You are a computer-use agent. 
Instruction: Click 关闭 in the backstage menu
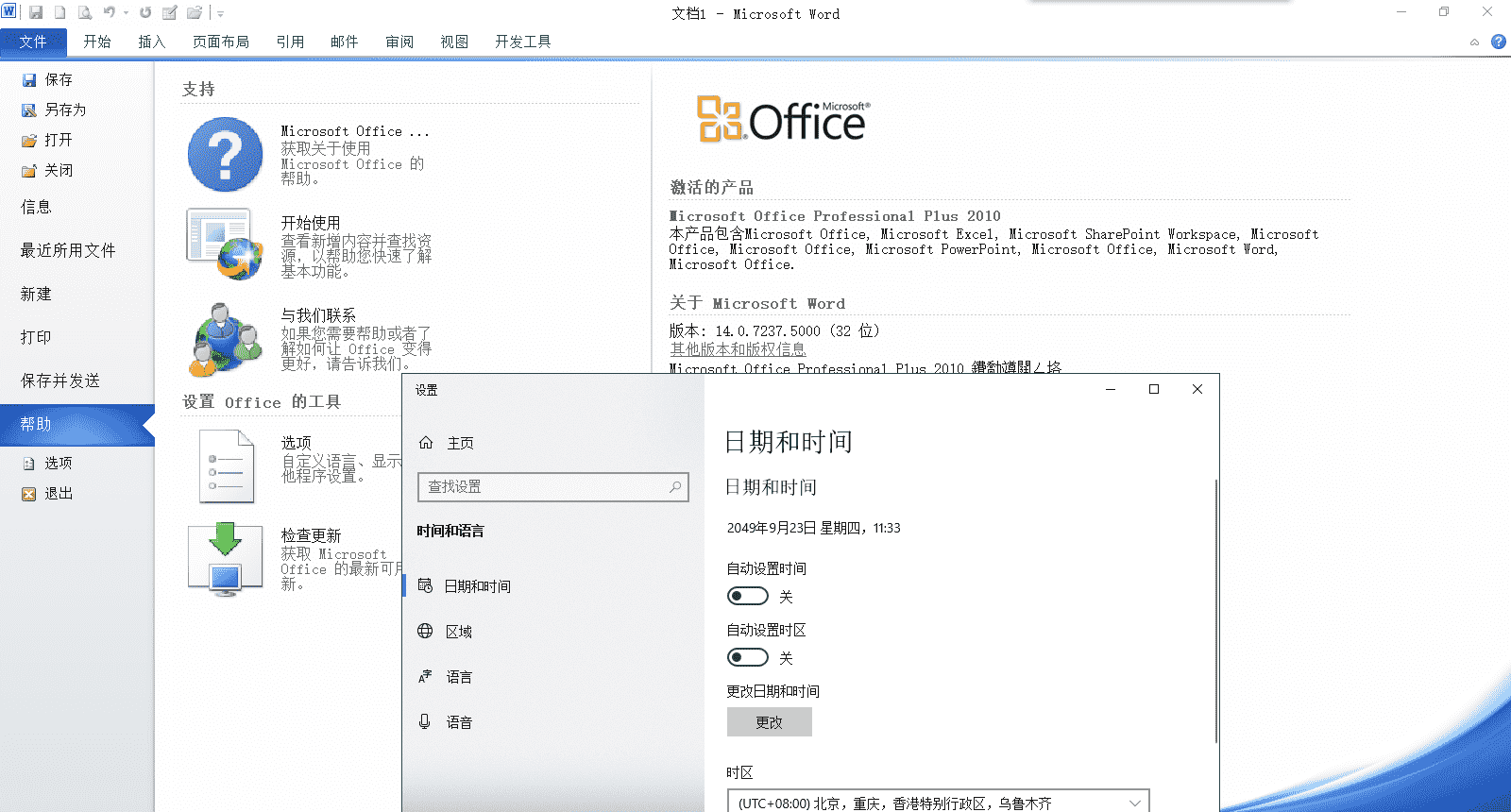pyautogui.click(x=59, y=170)
